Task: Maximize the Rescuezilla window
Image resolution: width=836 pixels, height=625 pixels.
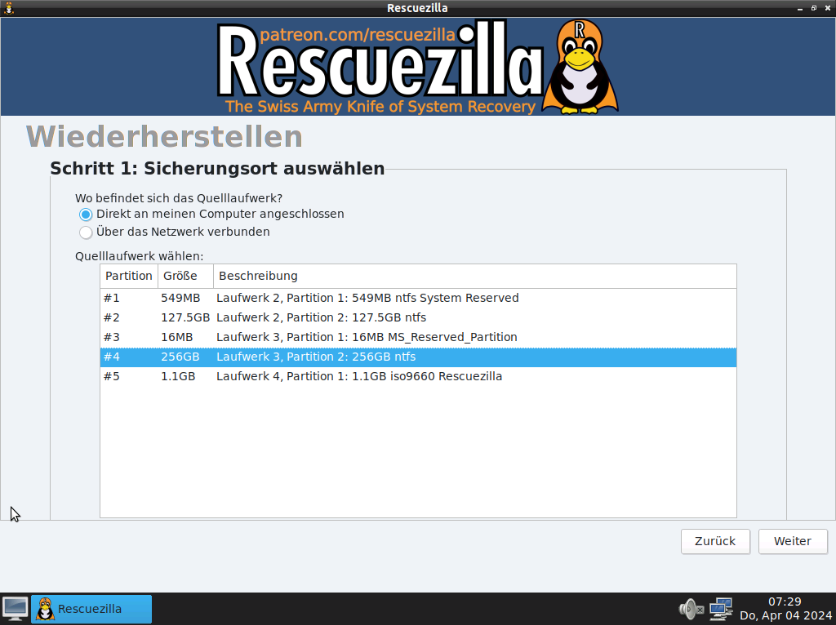Action: coord(813,8)
